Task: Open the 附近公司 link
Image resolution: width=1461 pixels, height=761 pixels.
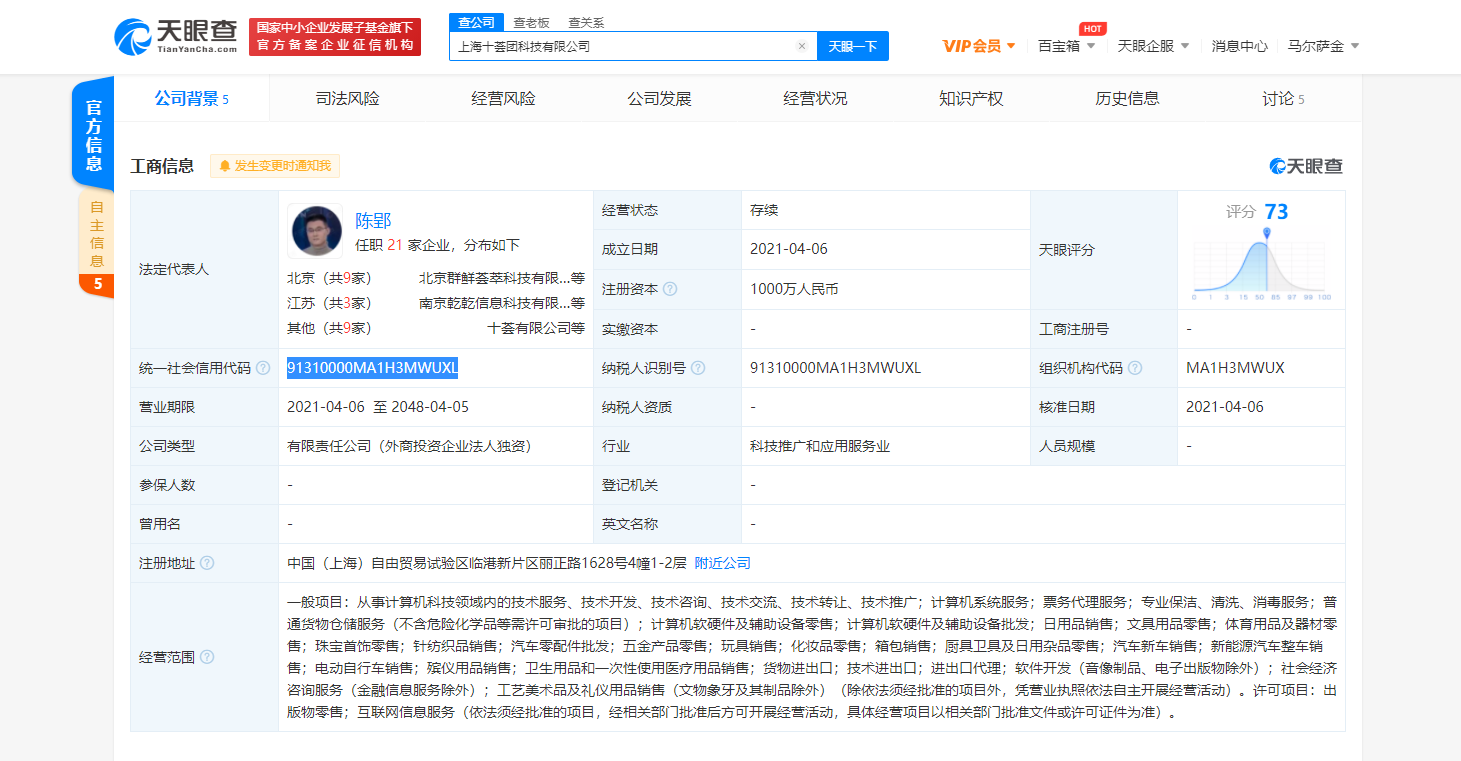Action: [x=722, y=563]
